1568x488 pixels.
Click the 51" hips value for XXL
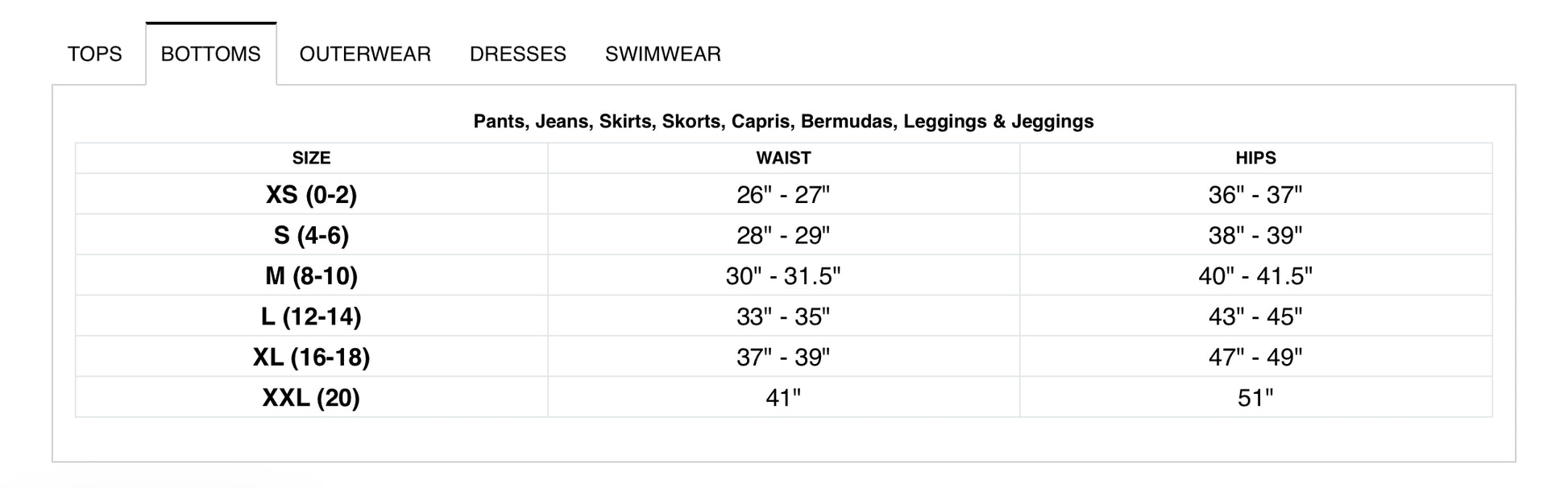click(1255, 397)
